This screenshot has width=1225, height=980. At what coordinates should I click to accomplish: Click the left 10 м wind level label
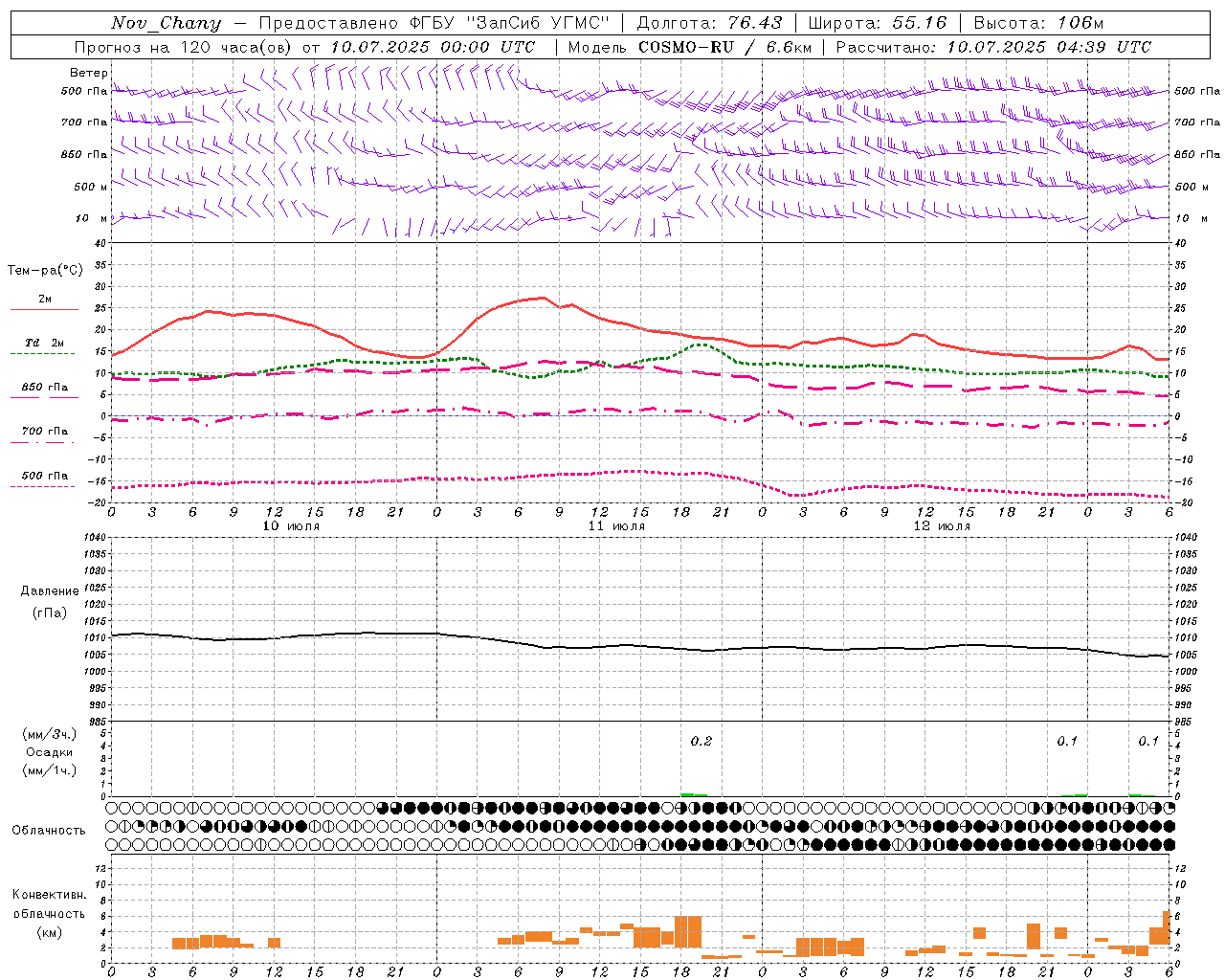click(92, 218)
